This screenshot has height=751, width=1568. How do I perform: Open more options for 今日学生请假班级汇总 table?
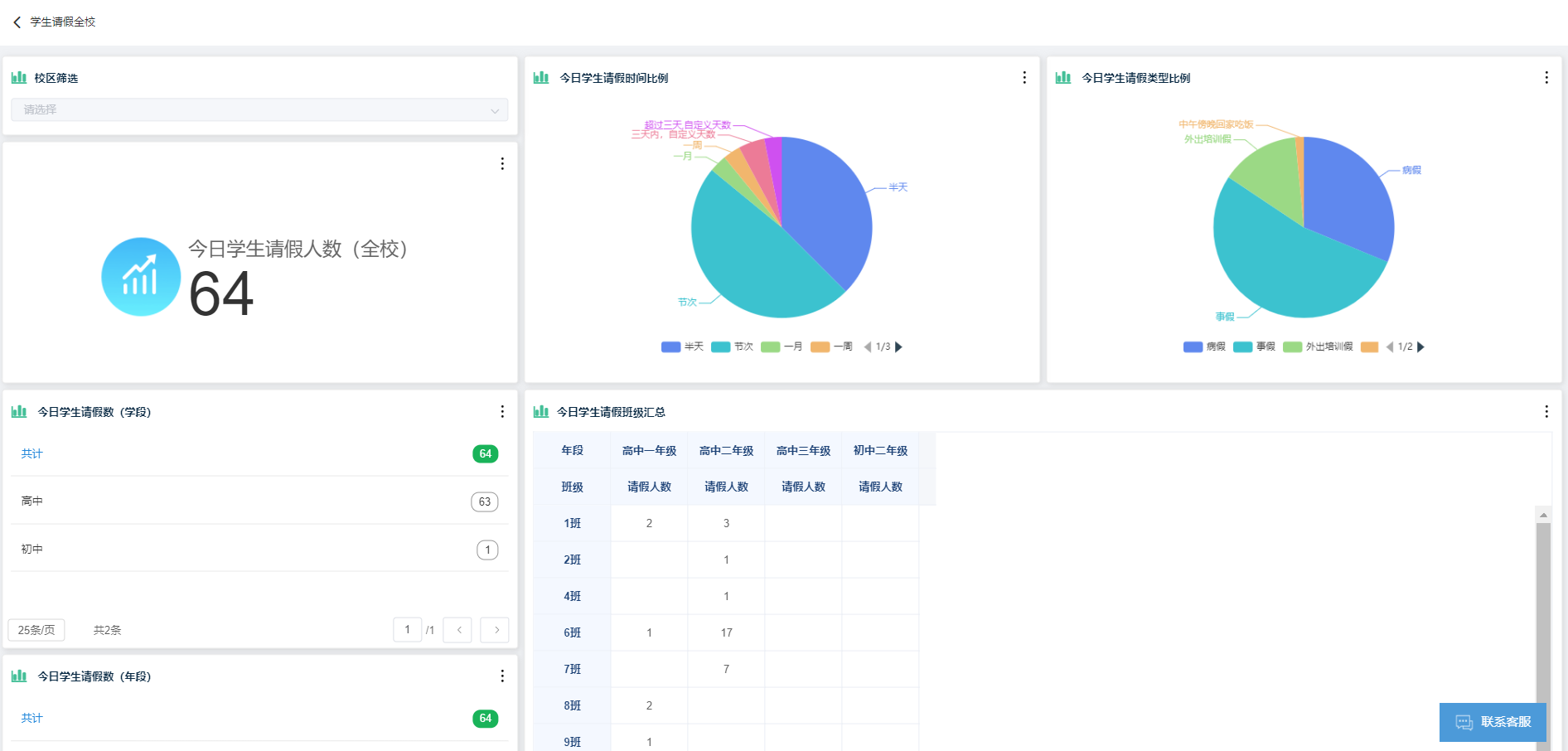pyautogui.click(x=1546, y=412)
